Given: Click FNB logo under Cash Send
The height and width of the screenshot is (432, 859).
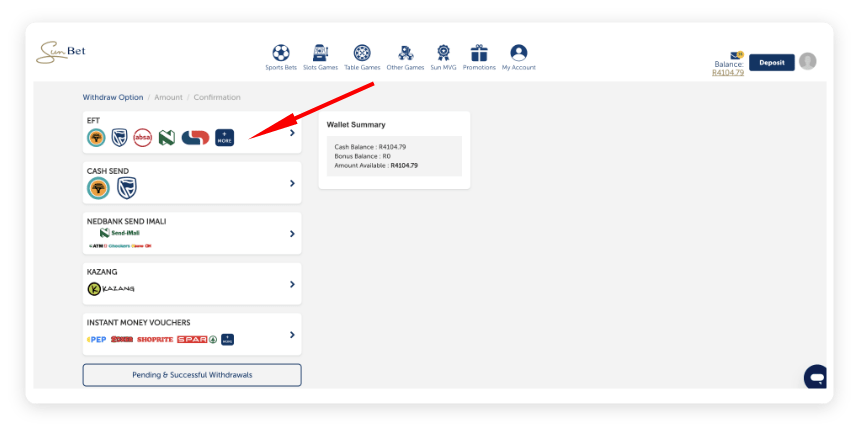Looking at the screenshot, I should point(98,189).
